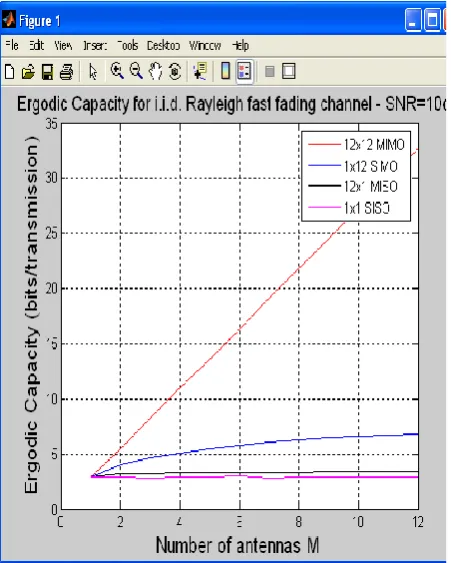
Task: Activate the Zoom In tool
Action: pyautogui.click(x=117, y=71)
